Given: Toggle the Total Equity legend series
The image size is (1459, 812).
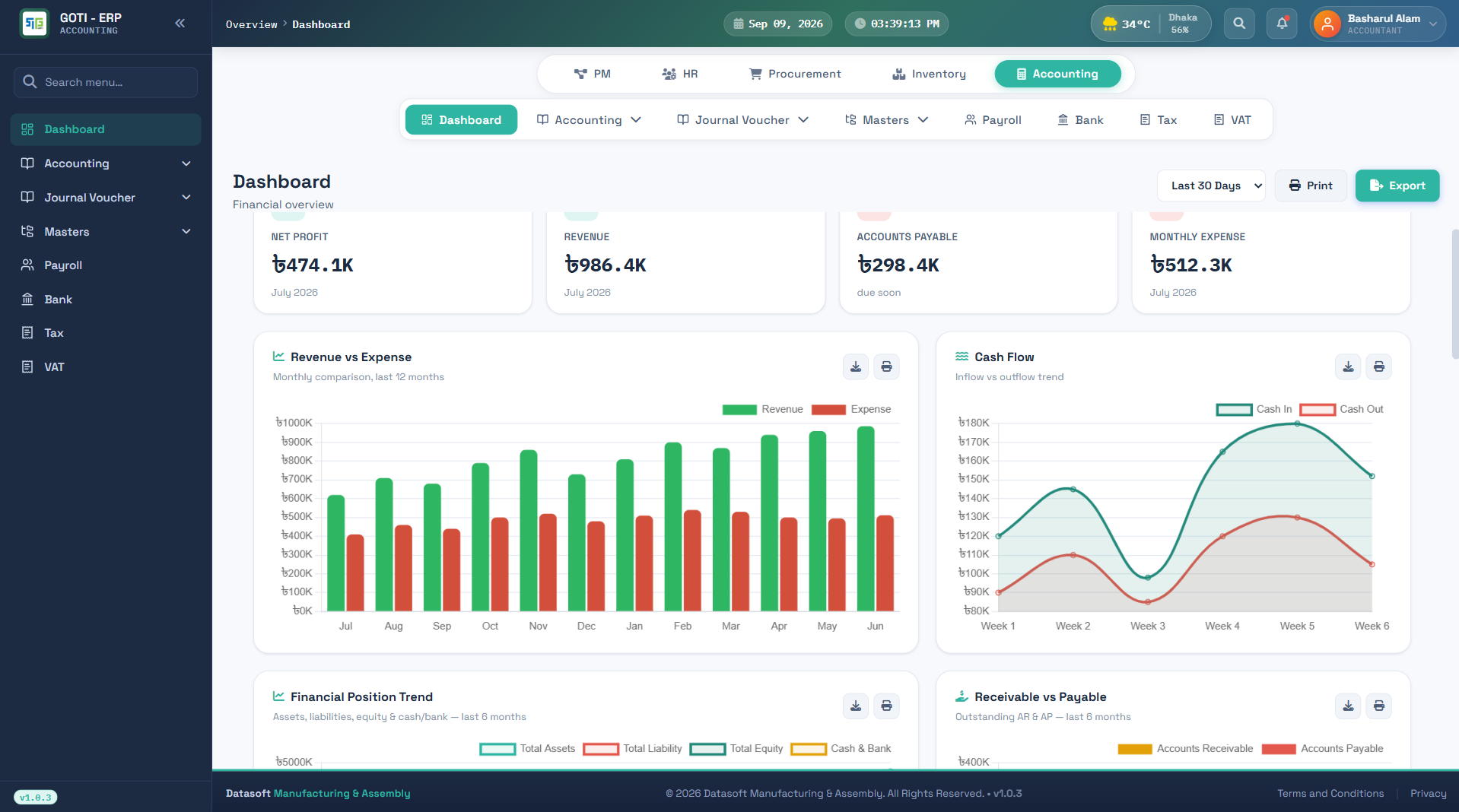Looking at the screenshot, I should (x=736, y=749).
